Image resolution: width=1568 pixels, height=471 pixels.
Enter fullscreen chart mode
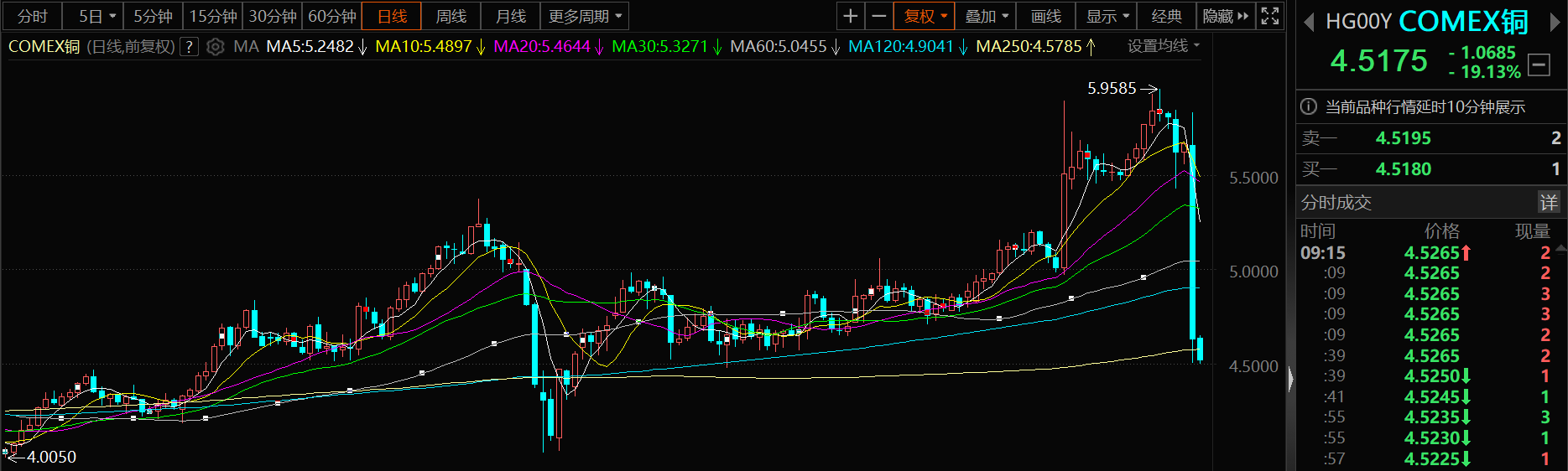(x=1270, y=16)
